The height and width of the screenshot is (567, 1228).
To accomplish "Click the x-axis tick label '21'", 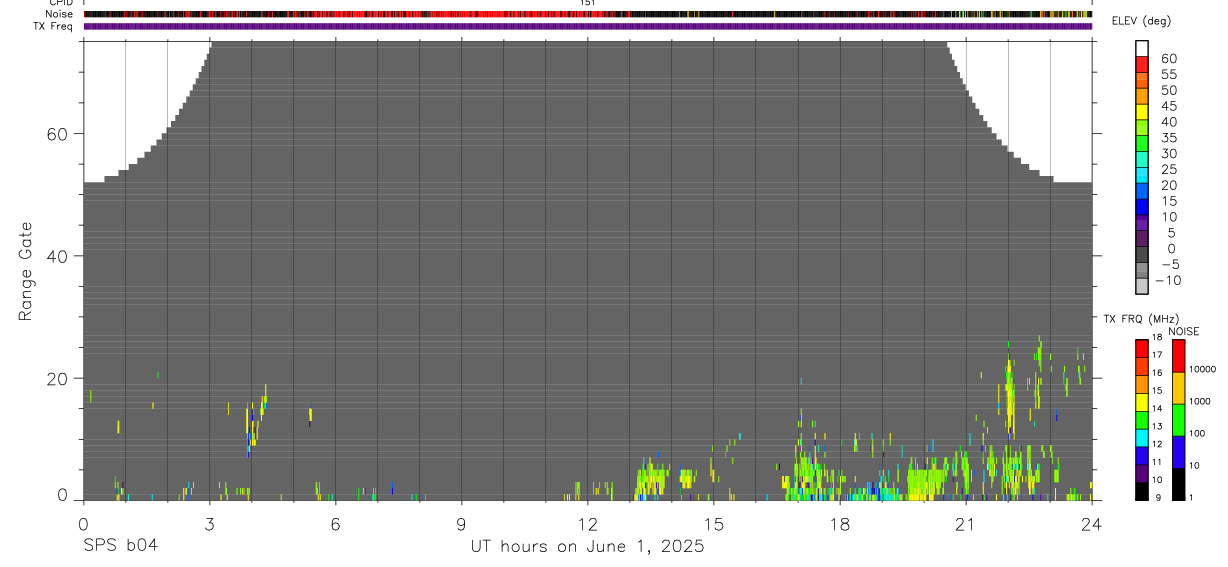I will 966,523.
